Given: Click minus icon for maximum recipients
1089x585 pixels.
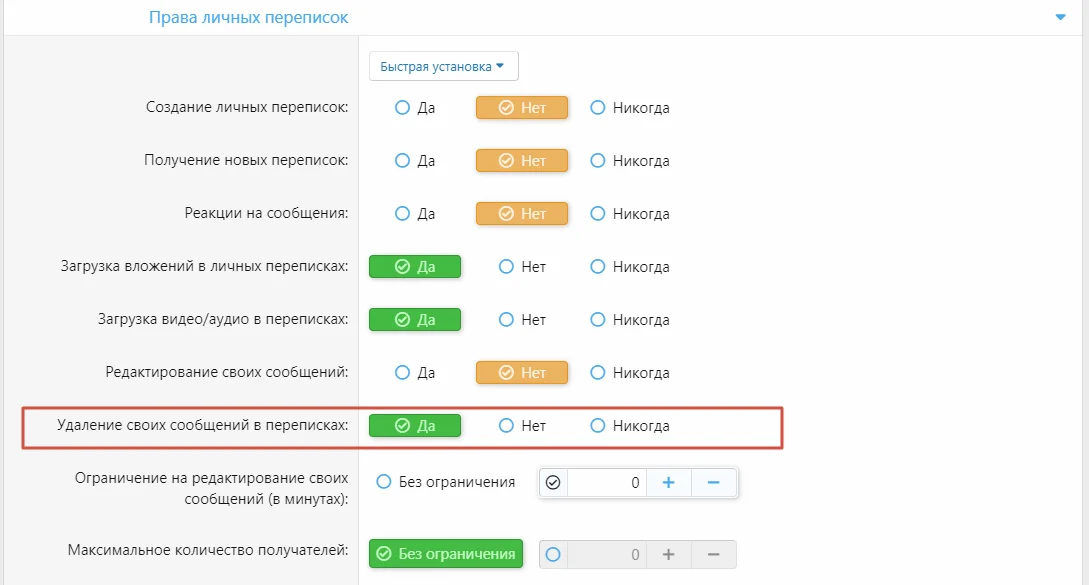Looking at the screenshot, I should 713,554.
